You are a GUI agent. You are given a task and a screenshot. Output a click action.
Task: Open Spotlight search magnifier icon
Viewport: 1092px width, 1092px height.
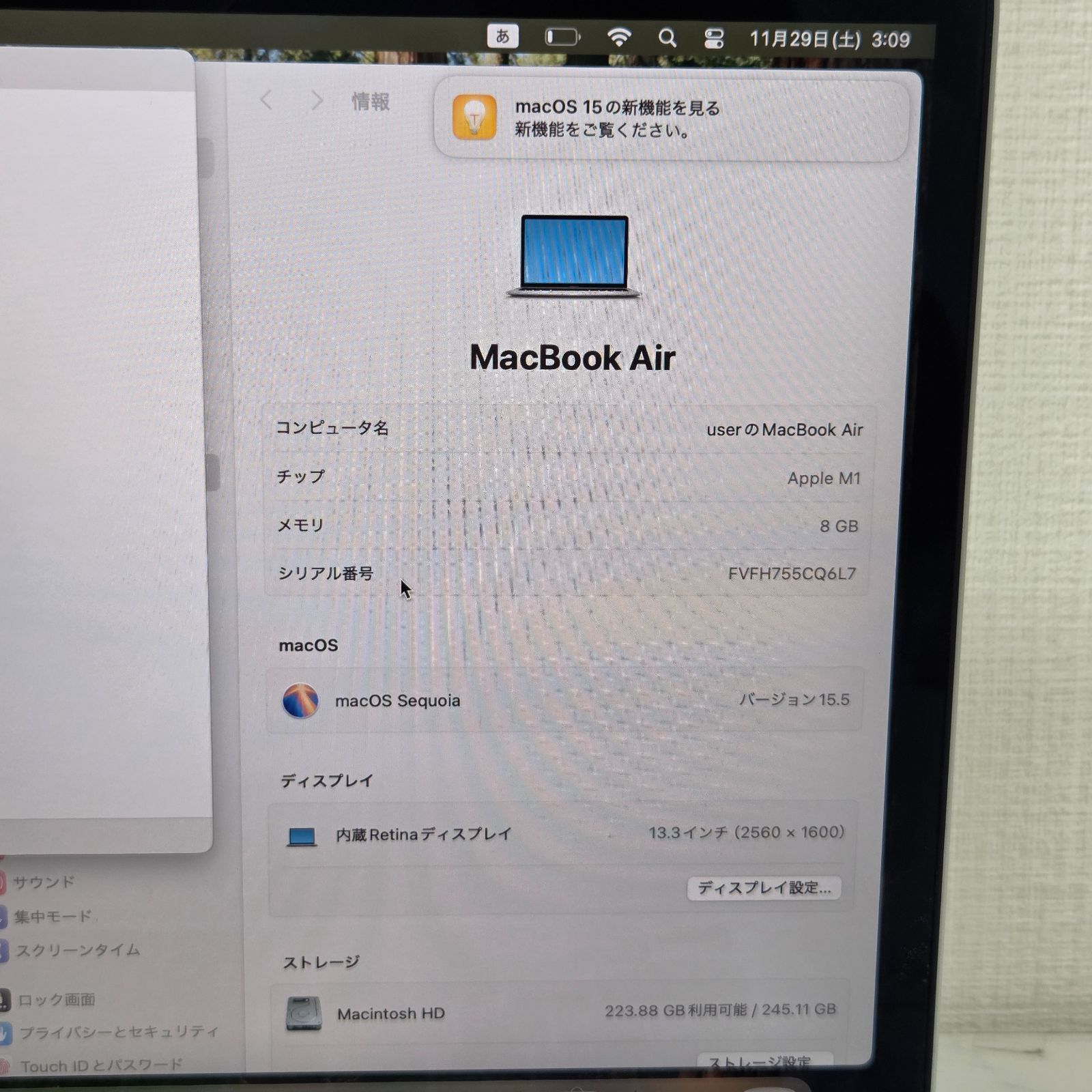click(667, 38)
